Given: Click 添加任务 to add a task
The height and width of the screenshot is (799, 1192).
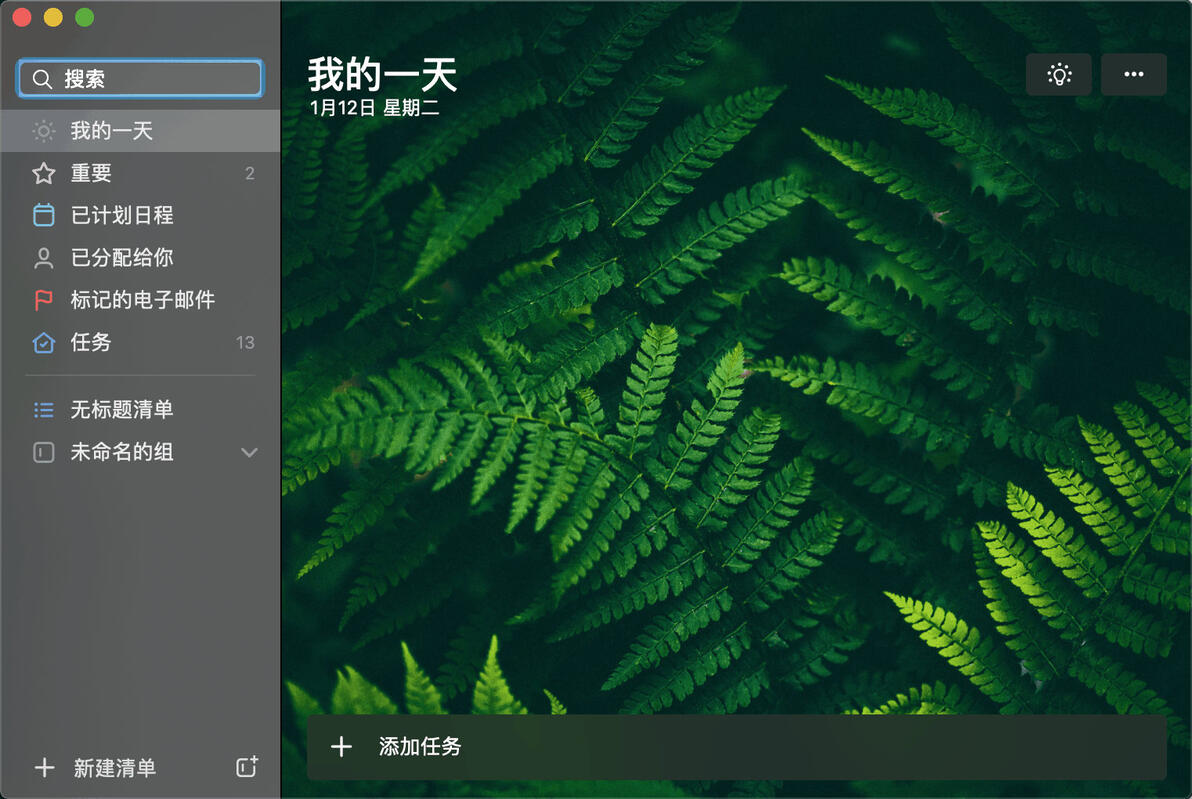Looking at the screenshot, I should point(736,747).
